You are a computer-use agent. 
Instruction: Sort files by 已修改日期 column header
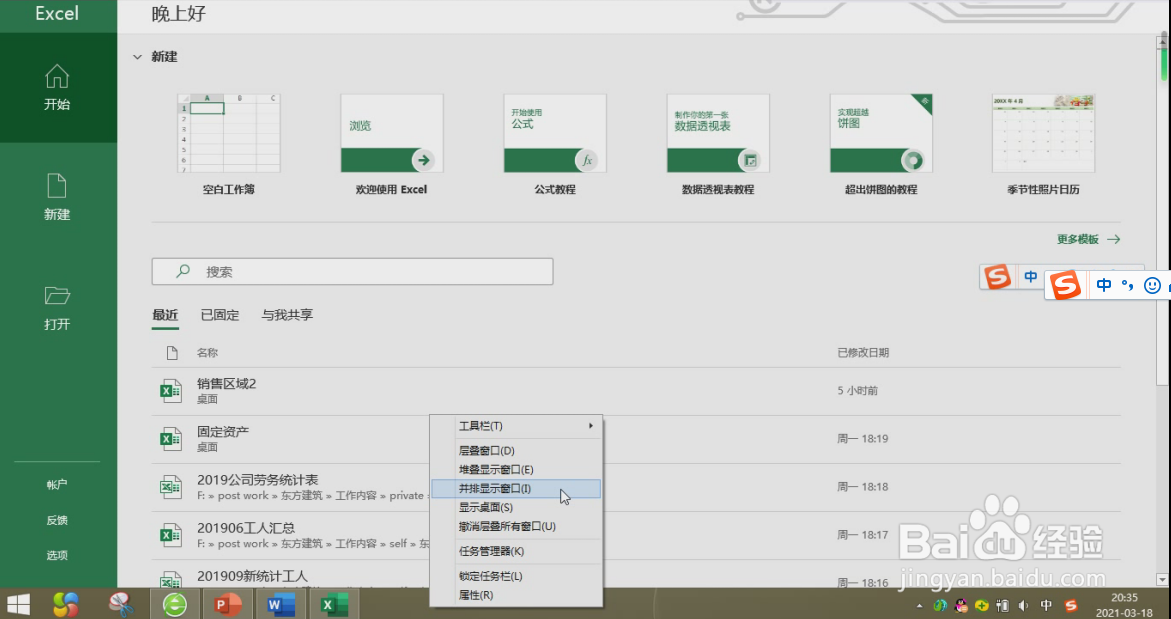pos(863,352)
